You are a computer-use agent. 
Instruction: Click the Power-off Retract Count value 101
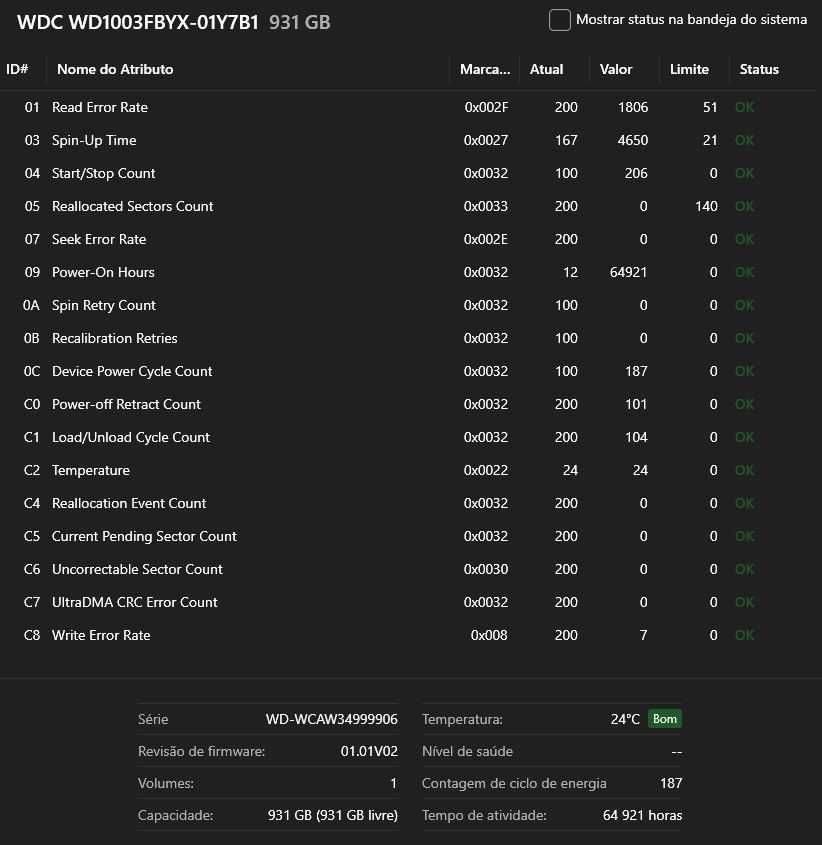(x=636, y=404)
